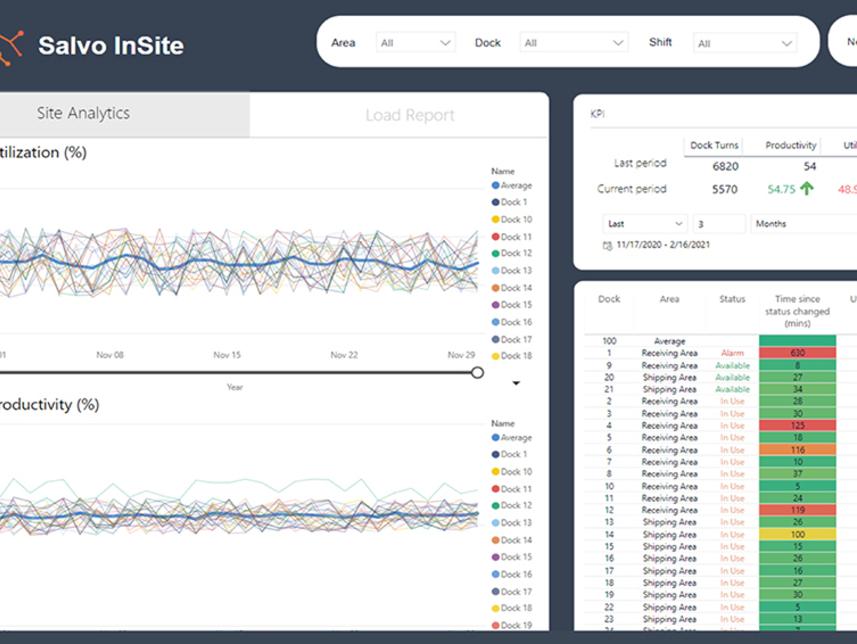Click the Utilization chart time slider handle
The height and width of the screenshot is (644, 857).
click(x=477, y=372)
